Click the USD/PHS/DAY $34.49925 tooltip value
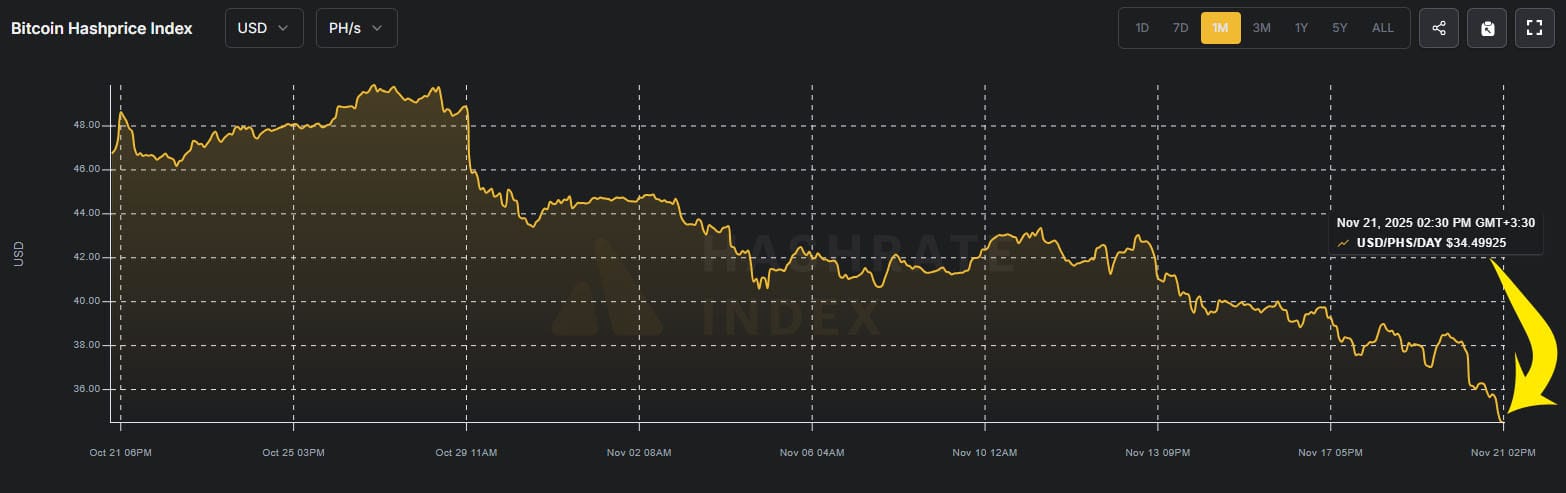 coord(1430,242)
